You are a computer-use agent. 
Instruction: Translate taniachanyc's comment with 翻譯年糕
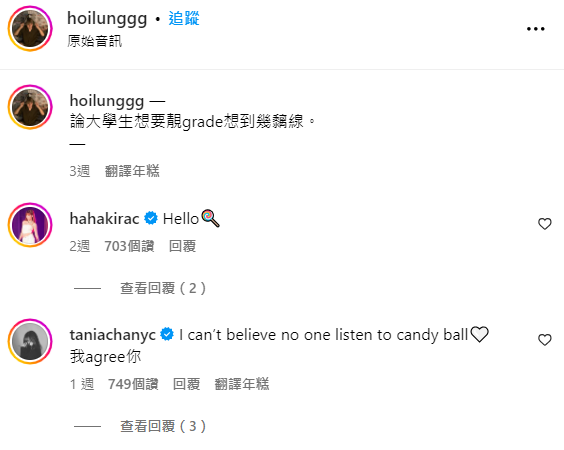coord(242,384)
